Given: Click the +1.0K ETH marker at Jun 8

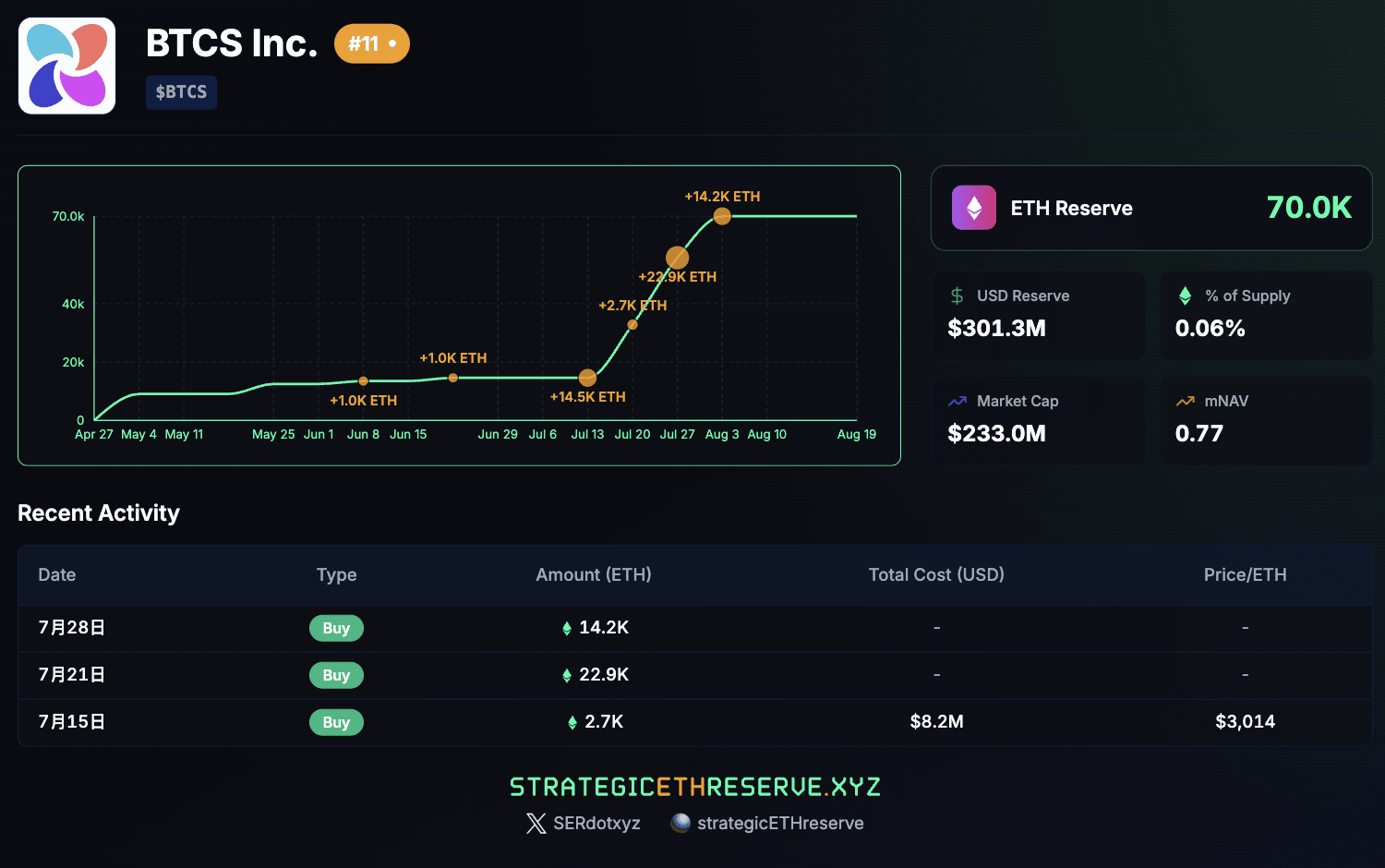Looking at the screenshot, I should click(x=363, y=381).
